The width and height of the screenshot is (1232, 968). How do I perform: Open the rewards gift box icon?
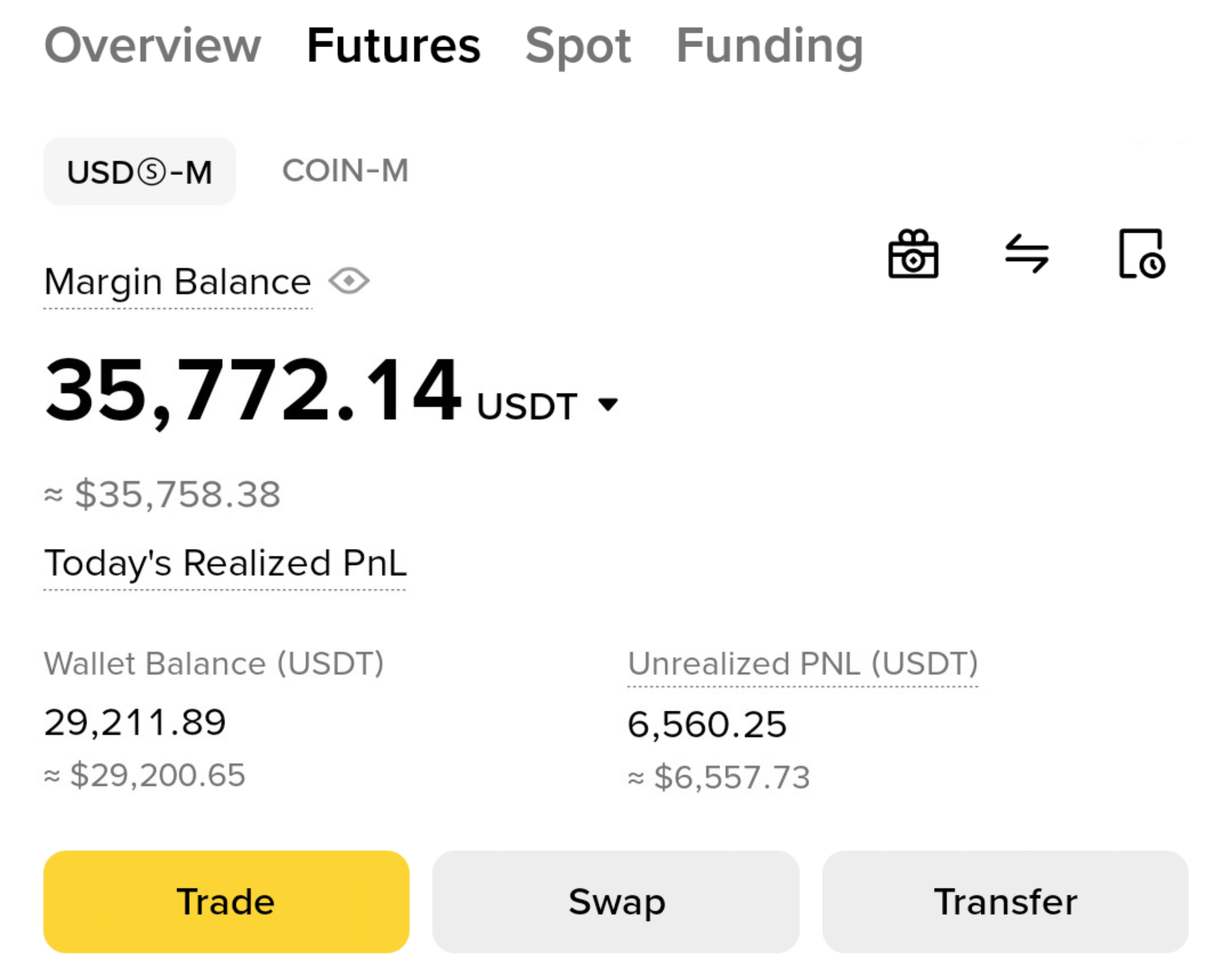point(913,253)
